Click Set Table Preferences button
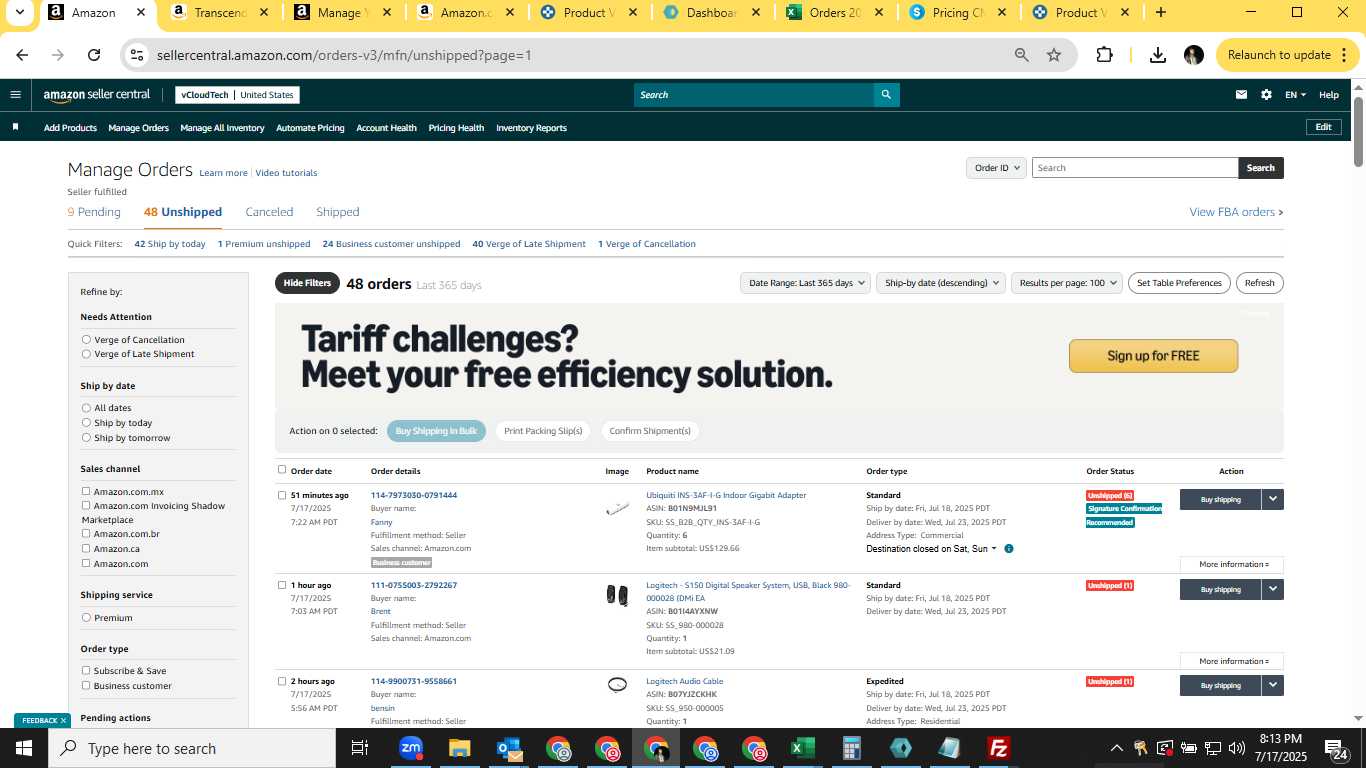The image size is (1366, 768). tap(1179, 283)
